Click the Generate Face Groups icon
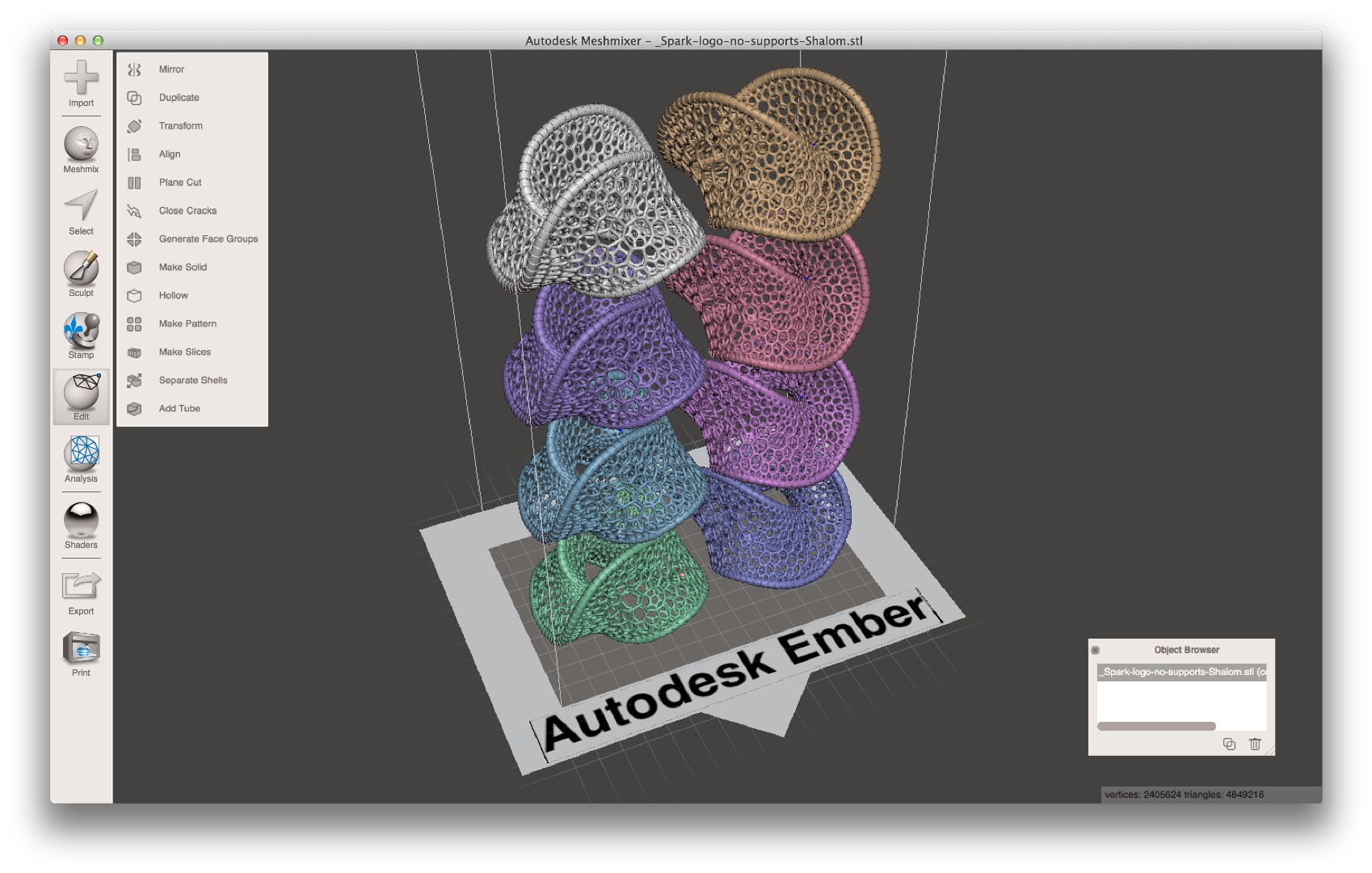 (x=134, y=239)
